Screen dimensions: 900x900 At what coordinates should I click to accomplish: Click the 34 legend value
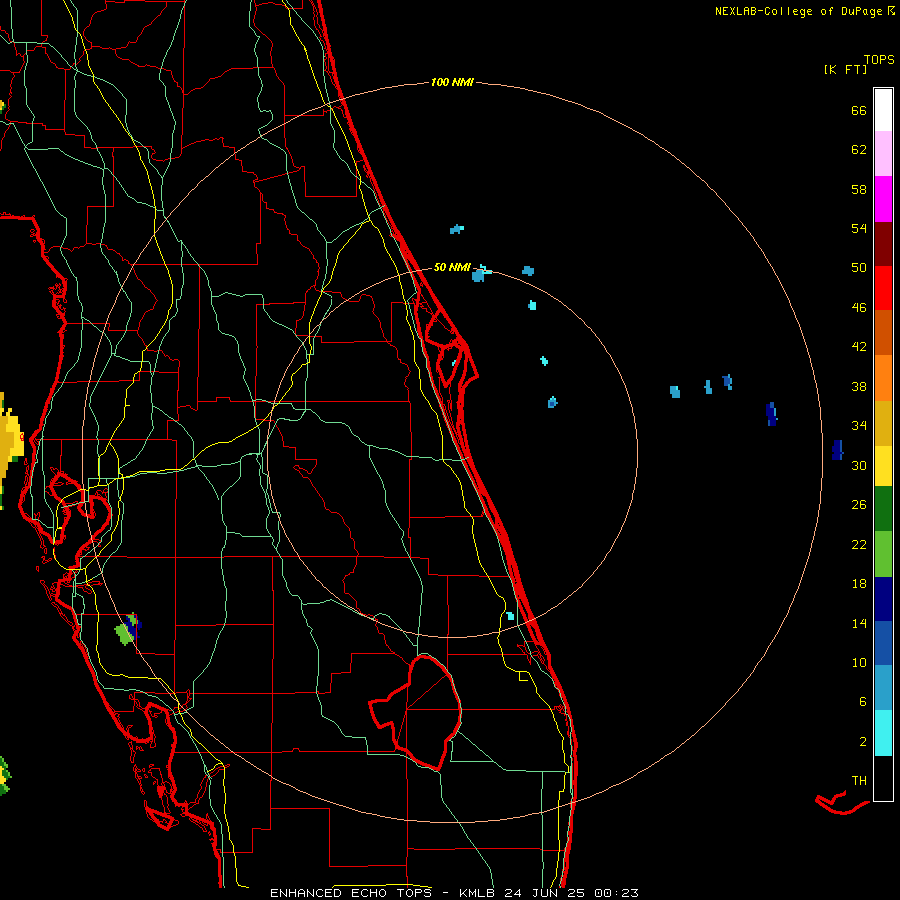[859, 426]
